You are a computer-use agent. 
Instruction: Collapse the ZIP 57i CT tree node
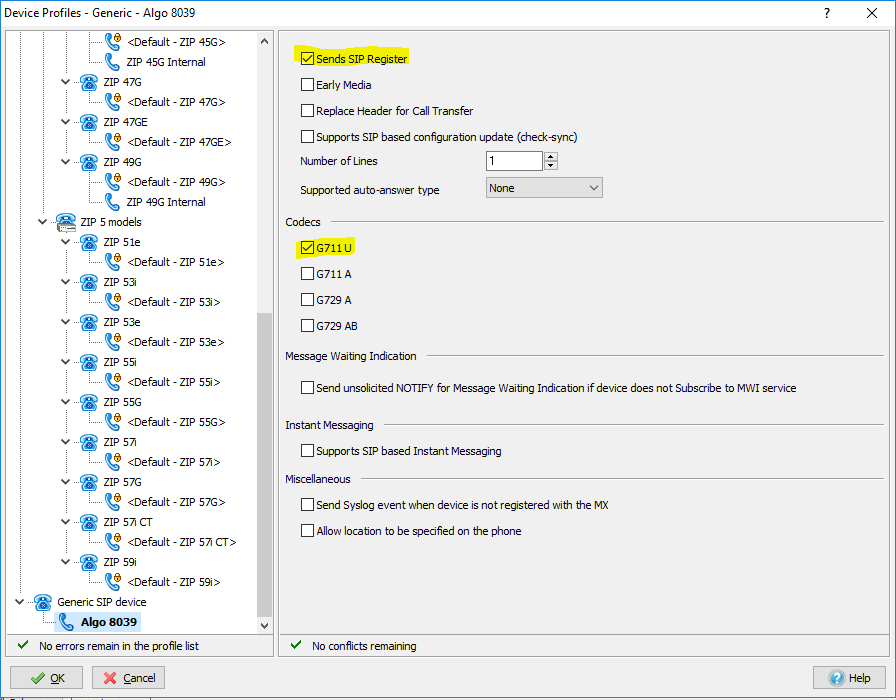(x=66, y=522)
